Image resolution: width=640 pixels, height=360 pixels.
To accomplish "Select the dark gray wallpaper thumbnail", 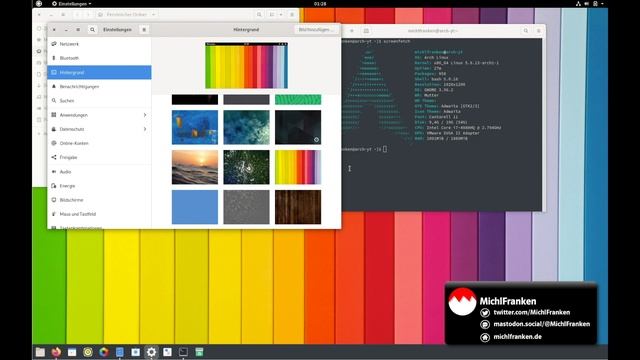I will pyautogui.click(x=247, y=99).
